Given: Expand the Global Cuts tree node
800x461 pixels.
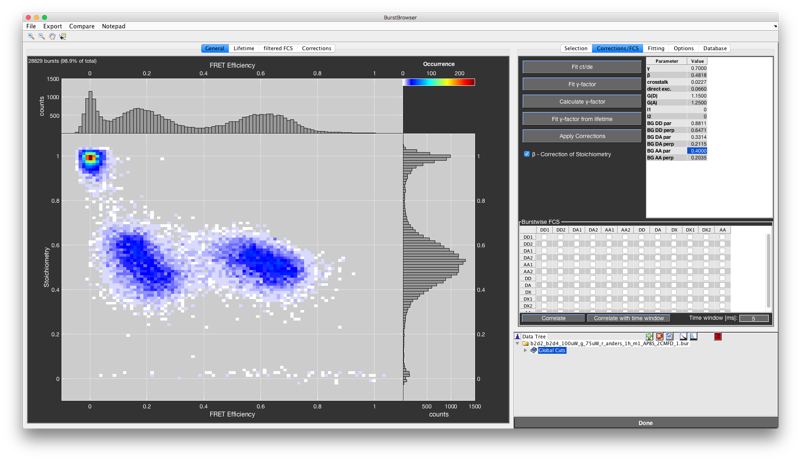Looking at the screenshot, I should (526, 351).
